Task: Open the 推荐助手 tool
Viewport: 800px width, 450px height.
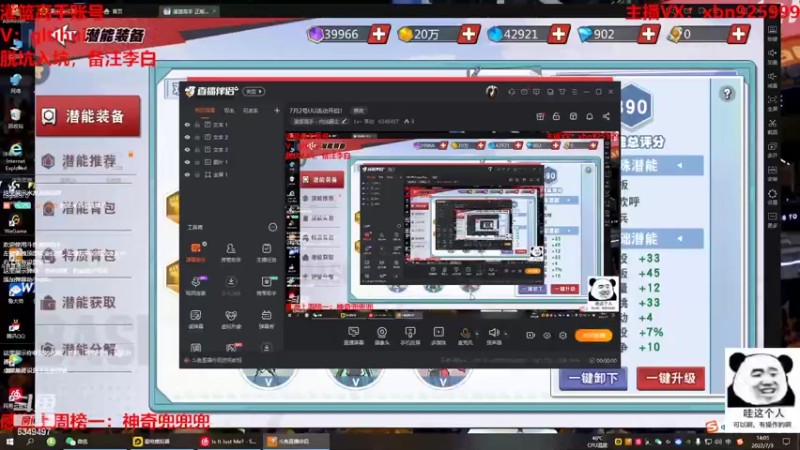Action: [x=266, y=285]
